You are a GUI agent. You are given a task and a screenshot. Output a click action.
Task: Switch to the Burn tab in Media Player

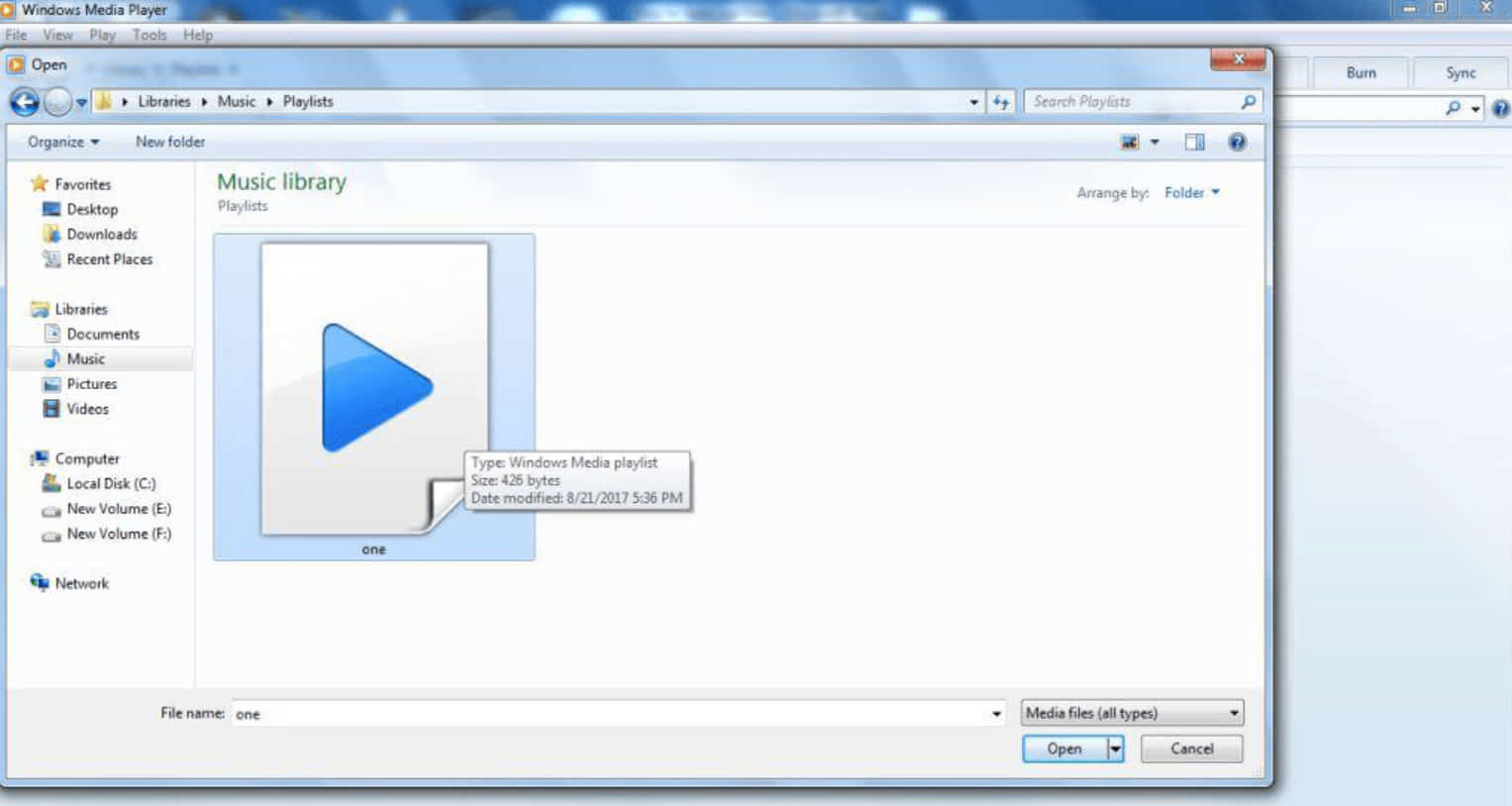(x=1361, y=72)
